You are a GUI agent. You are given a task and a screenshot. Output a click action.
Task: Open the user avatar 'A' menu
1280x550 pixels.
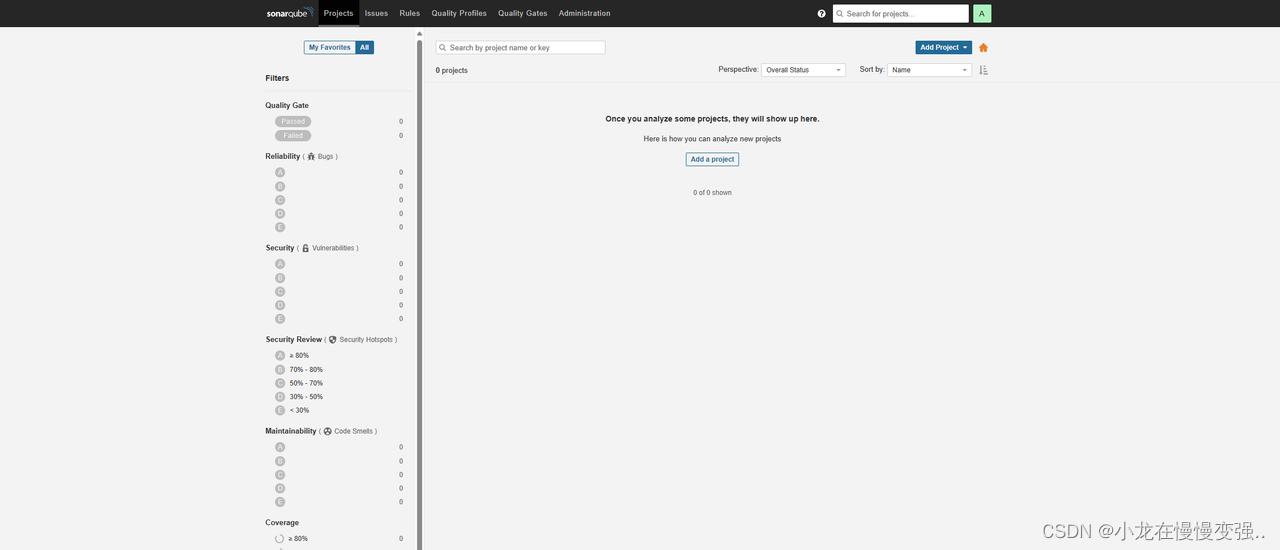(x=982, y=13)
